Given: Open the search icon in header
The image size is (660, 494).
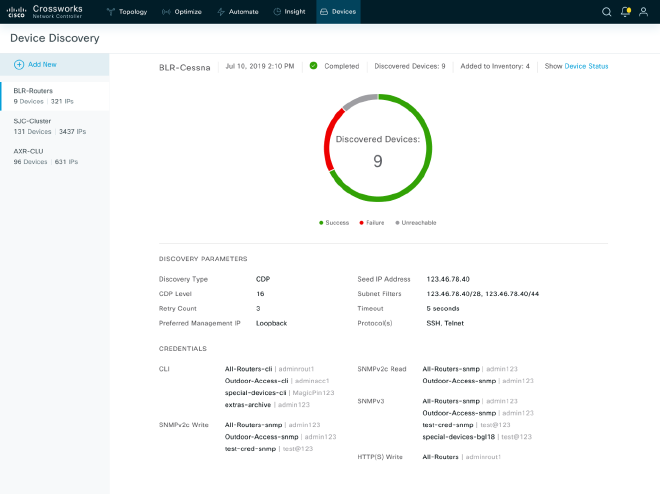Looking at the screenshot, I should [606, 12].
